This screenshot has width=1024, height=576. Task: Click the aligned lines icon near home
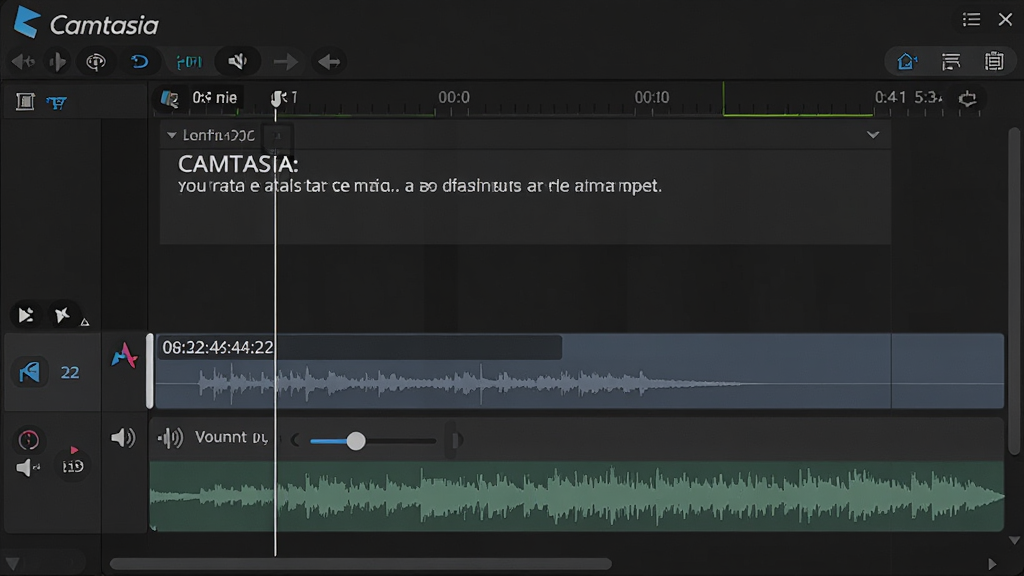click(x=951, y=61)
